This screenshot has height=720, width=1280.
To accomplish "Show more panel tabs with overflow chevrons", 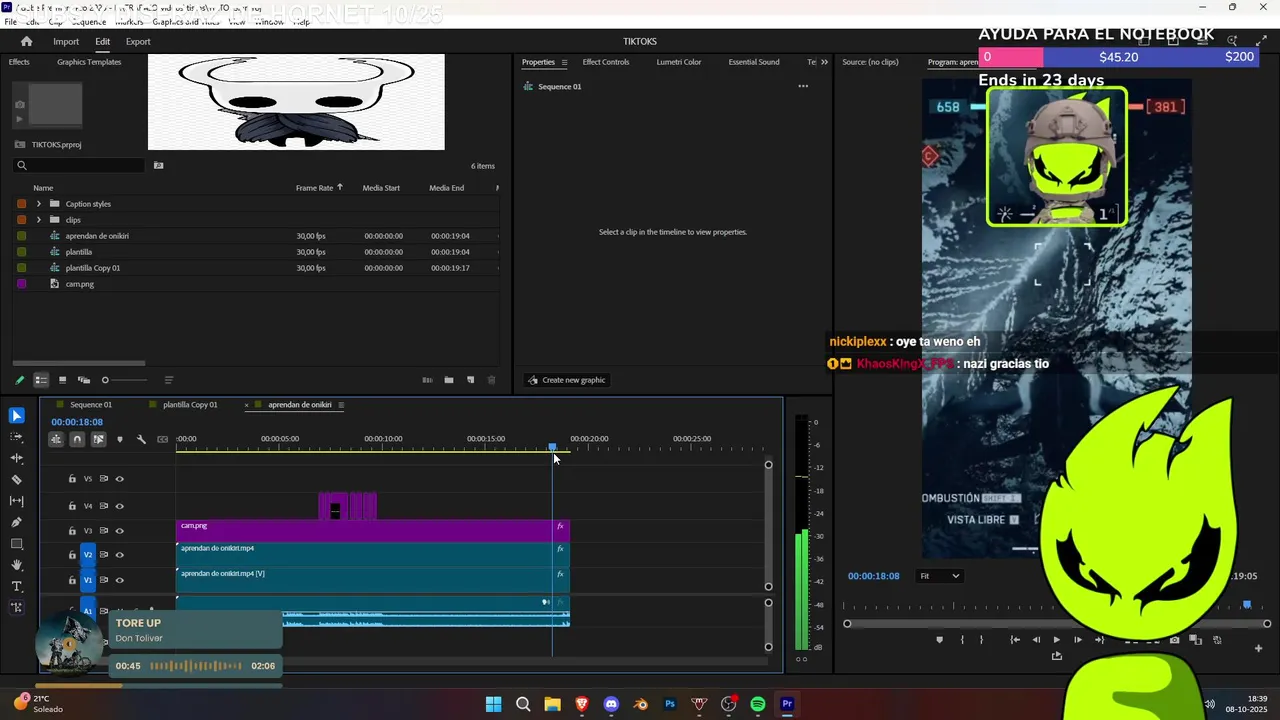I will [x=824, y=62].
